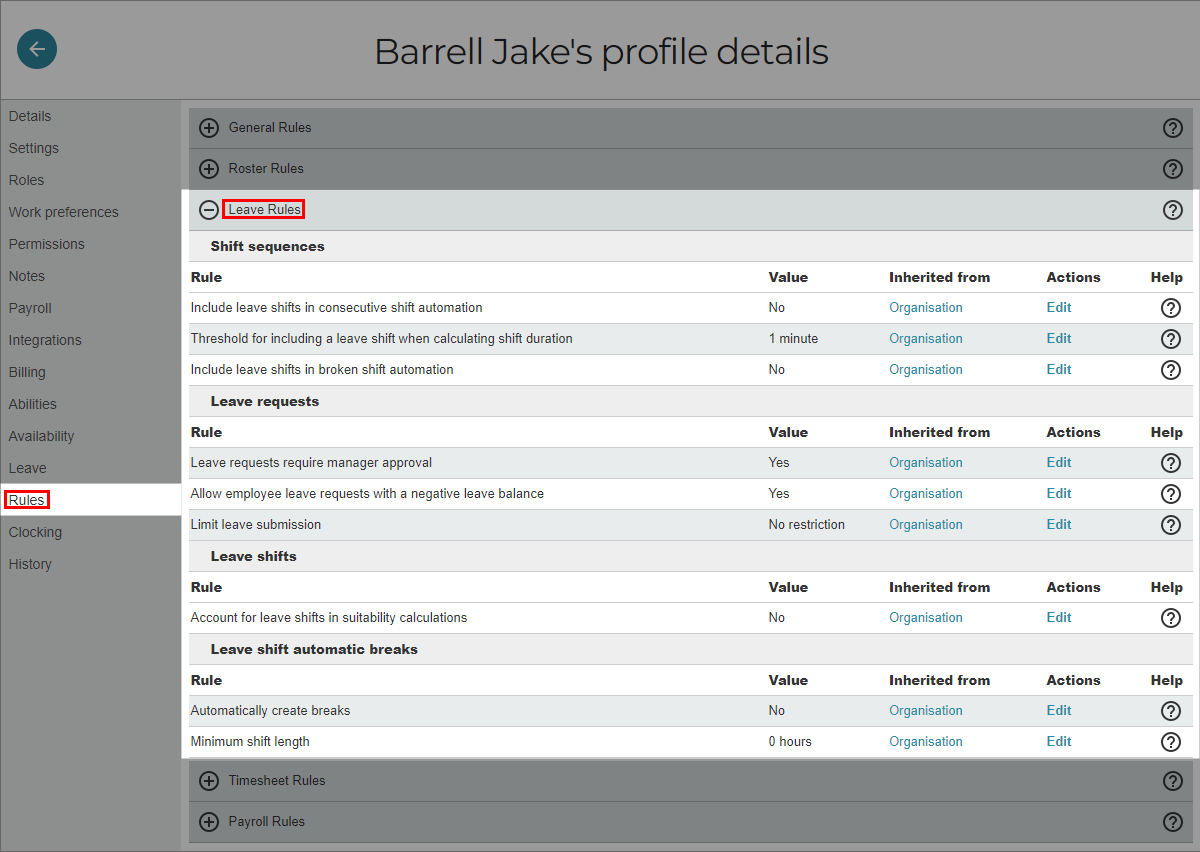Viewport: 1200px width, 852px height.
Task: Edit manager approval requirement rule
Action: coord(1059,463)
